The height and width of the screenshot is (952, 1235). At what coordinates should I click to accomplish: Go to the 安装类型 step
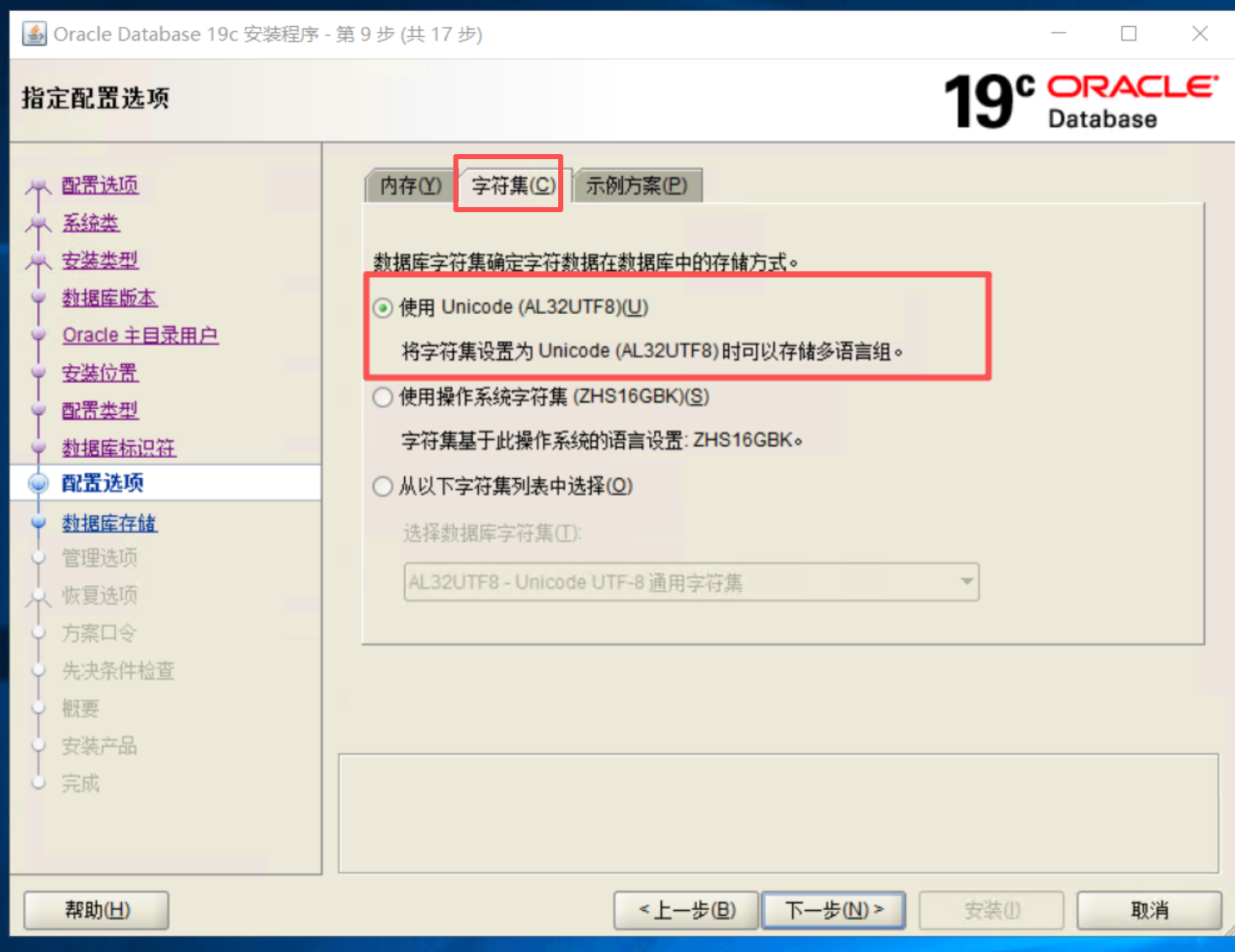pos(100,260)
